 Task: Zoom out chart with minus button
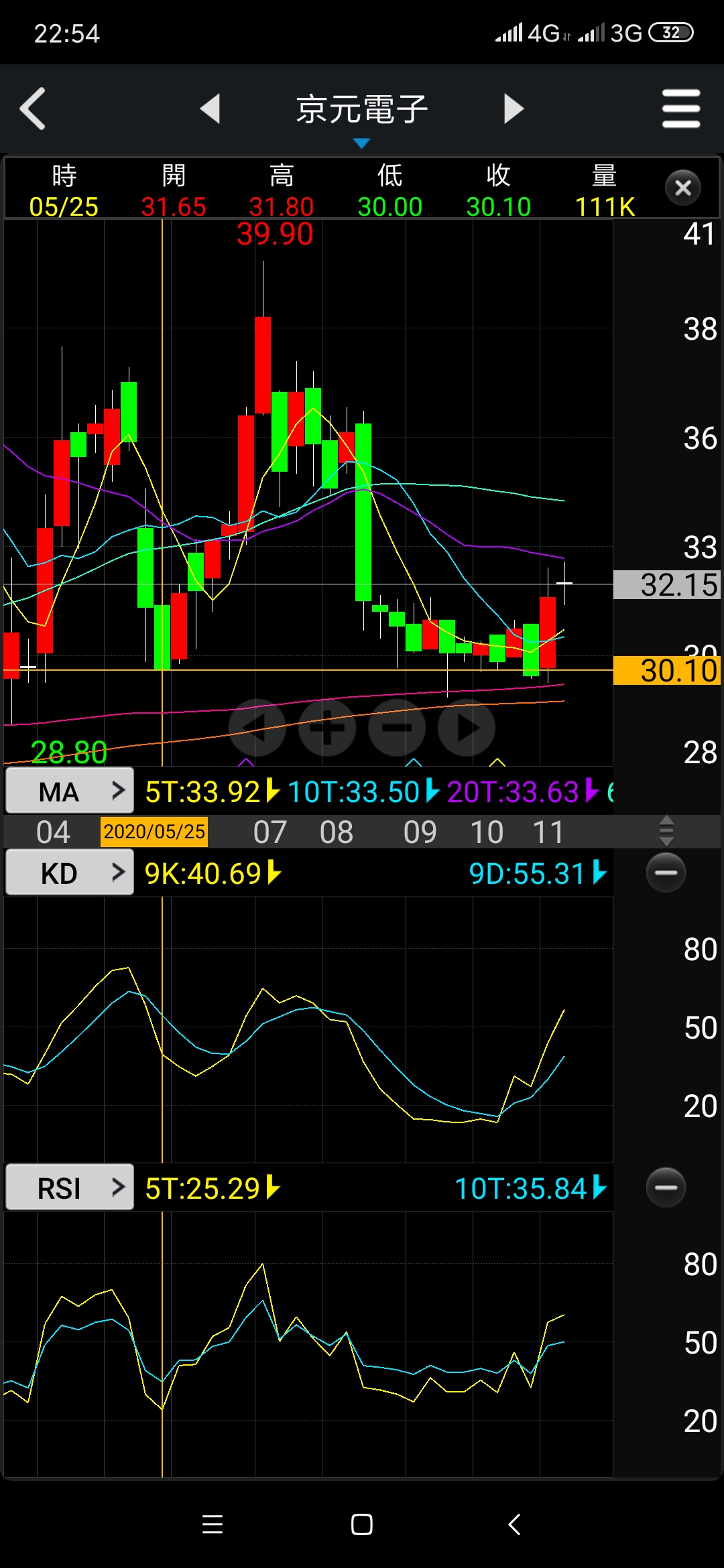[397, 728]
